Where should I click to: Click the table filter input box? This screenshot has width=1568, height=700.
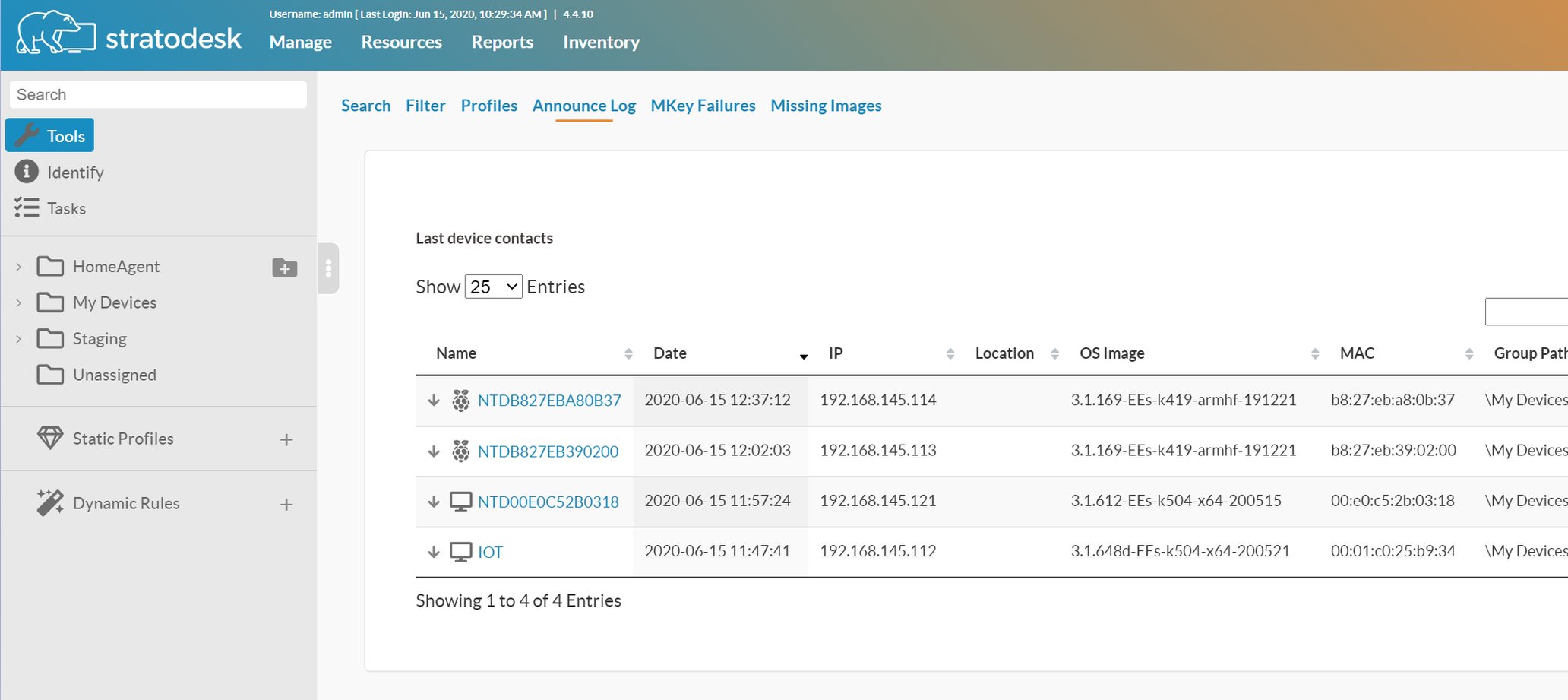point(1526,312)
